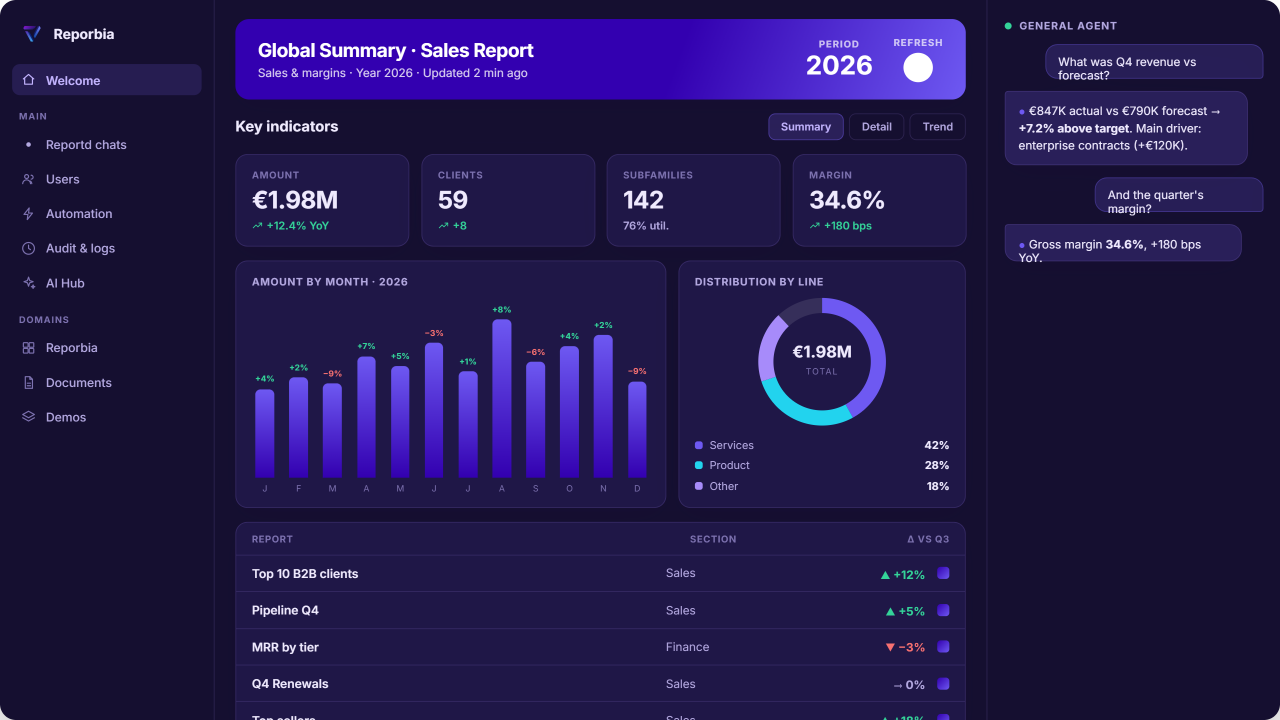Click the Services legend color swatch
The width and height of the screenshot is (1280, 720).
coord(699,445)
